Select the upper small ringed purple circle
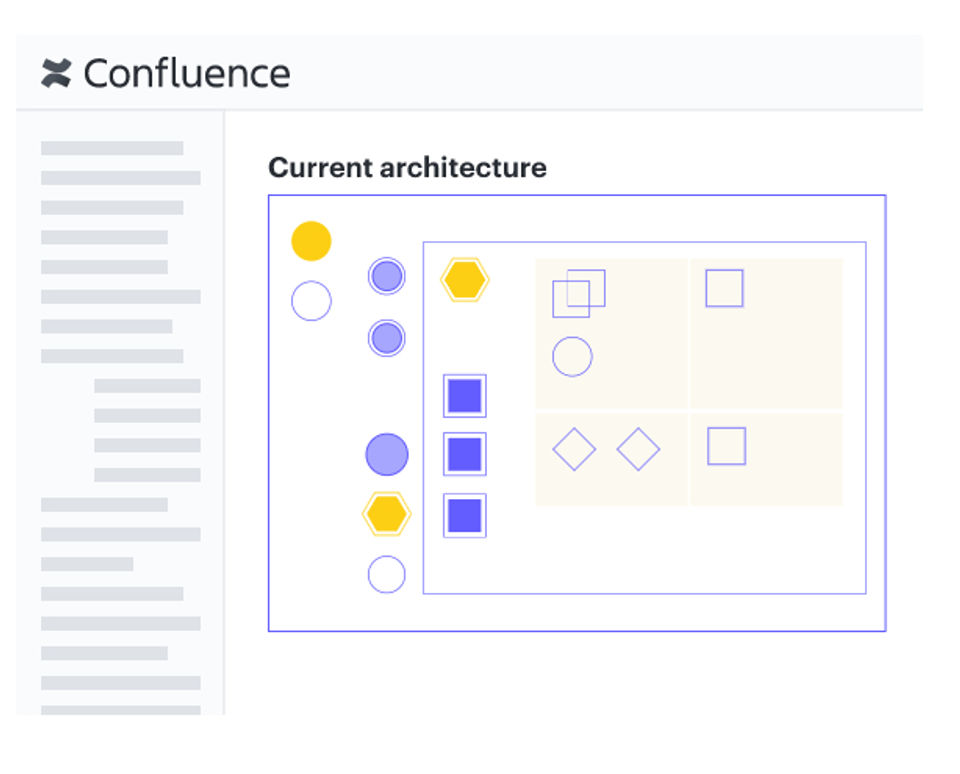The width and height of the screenshot is (960, 774). [387, 276]
